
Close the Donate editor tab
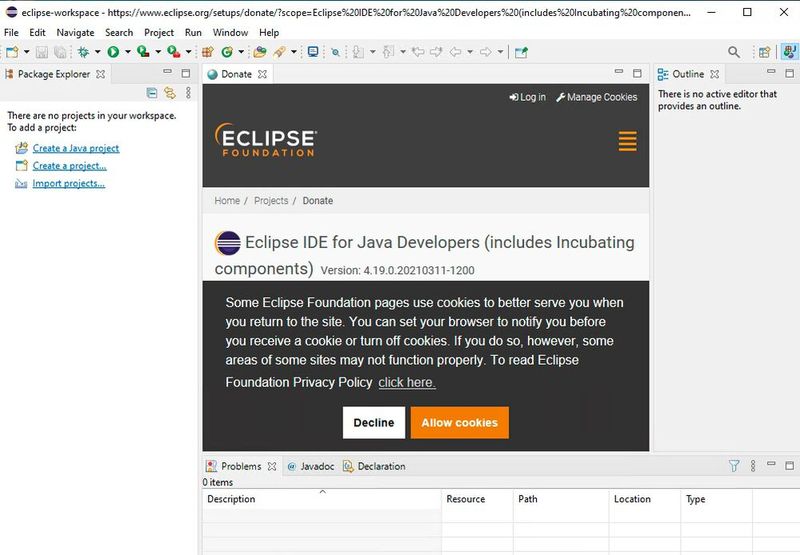[262, 74]
